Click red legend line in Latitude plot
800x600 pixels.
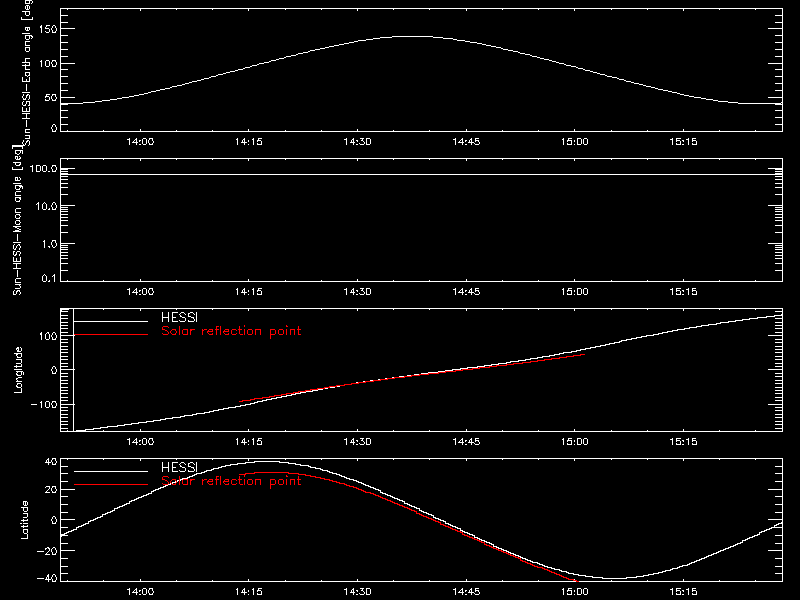111,485
